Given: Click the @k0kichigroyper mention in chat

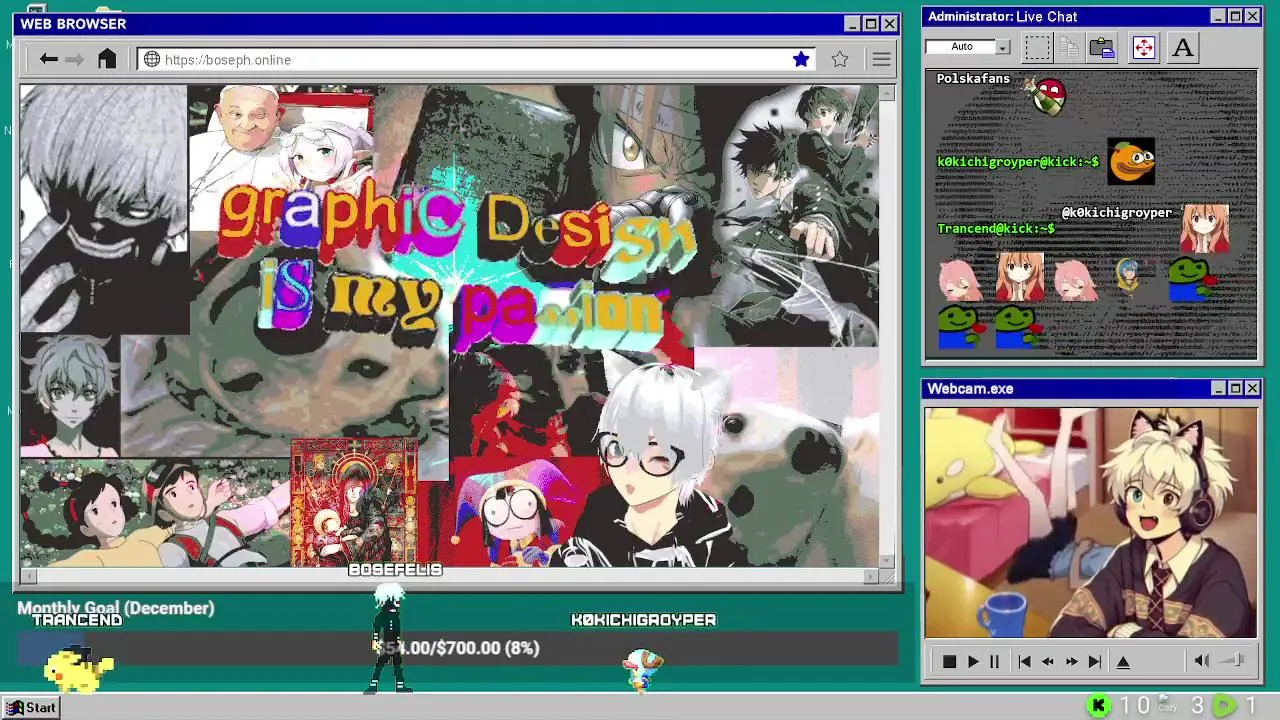Looking at the screenshot, I should click(x=1116, y=213).
